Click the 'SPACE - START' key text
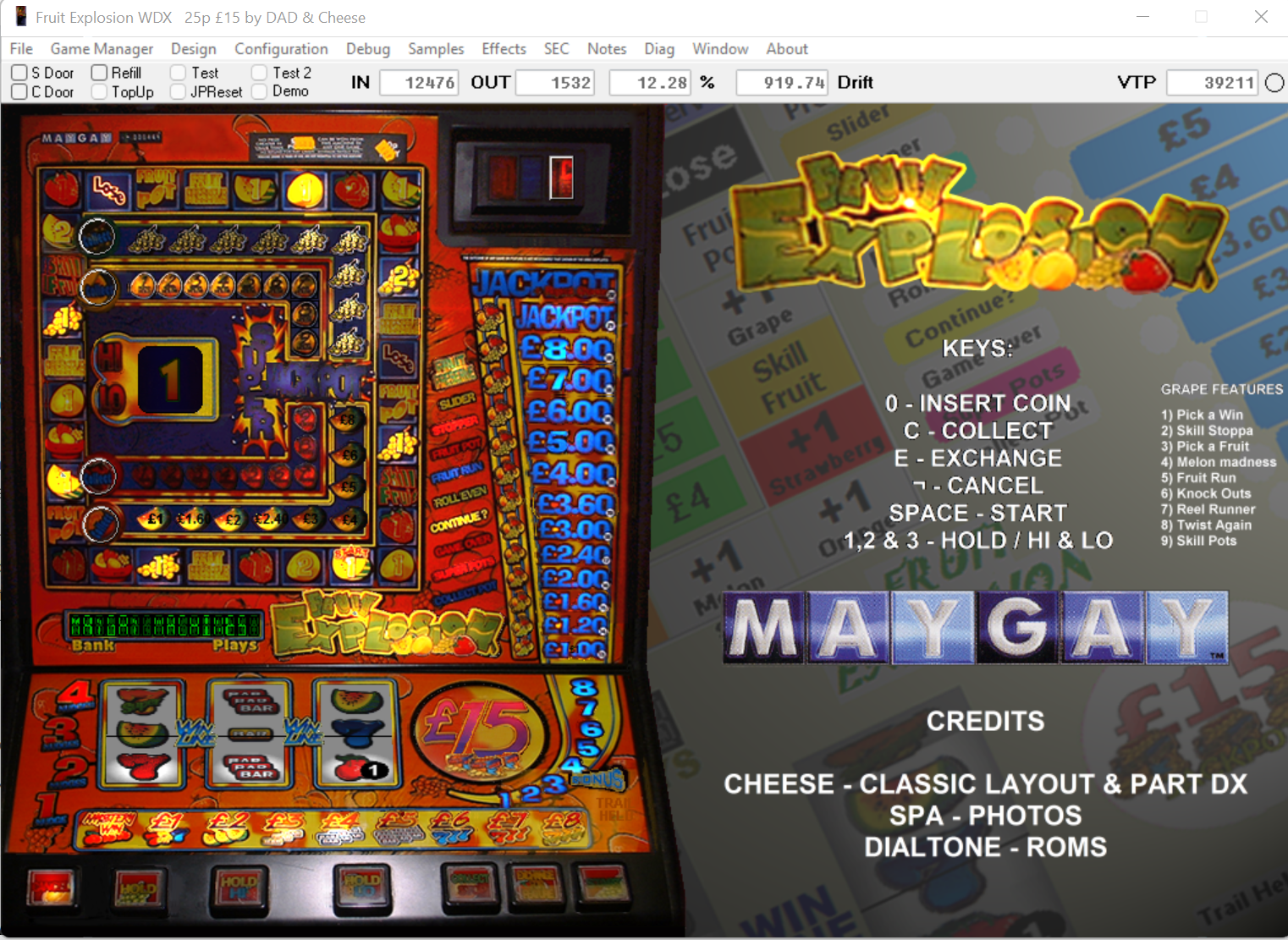1288x940 pixels. (x=977, y=513)
